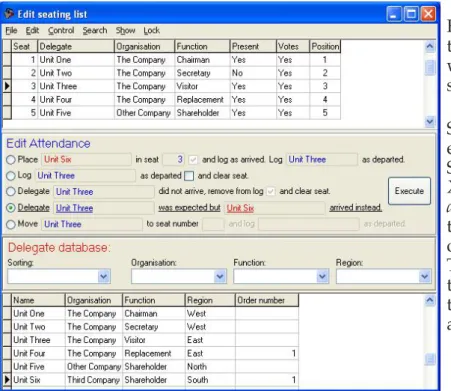Screen dimensions: 451x391
Task: Click the app icon in title bar
Action: [x=9, y=14]
